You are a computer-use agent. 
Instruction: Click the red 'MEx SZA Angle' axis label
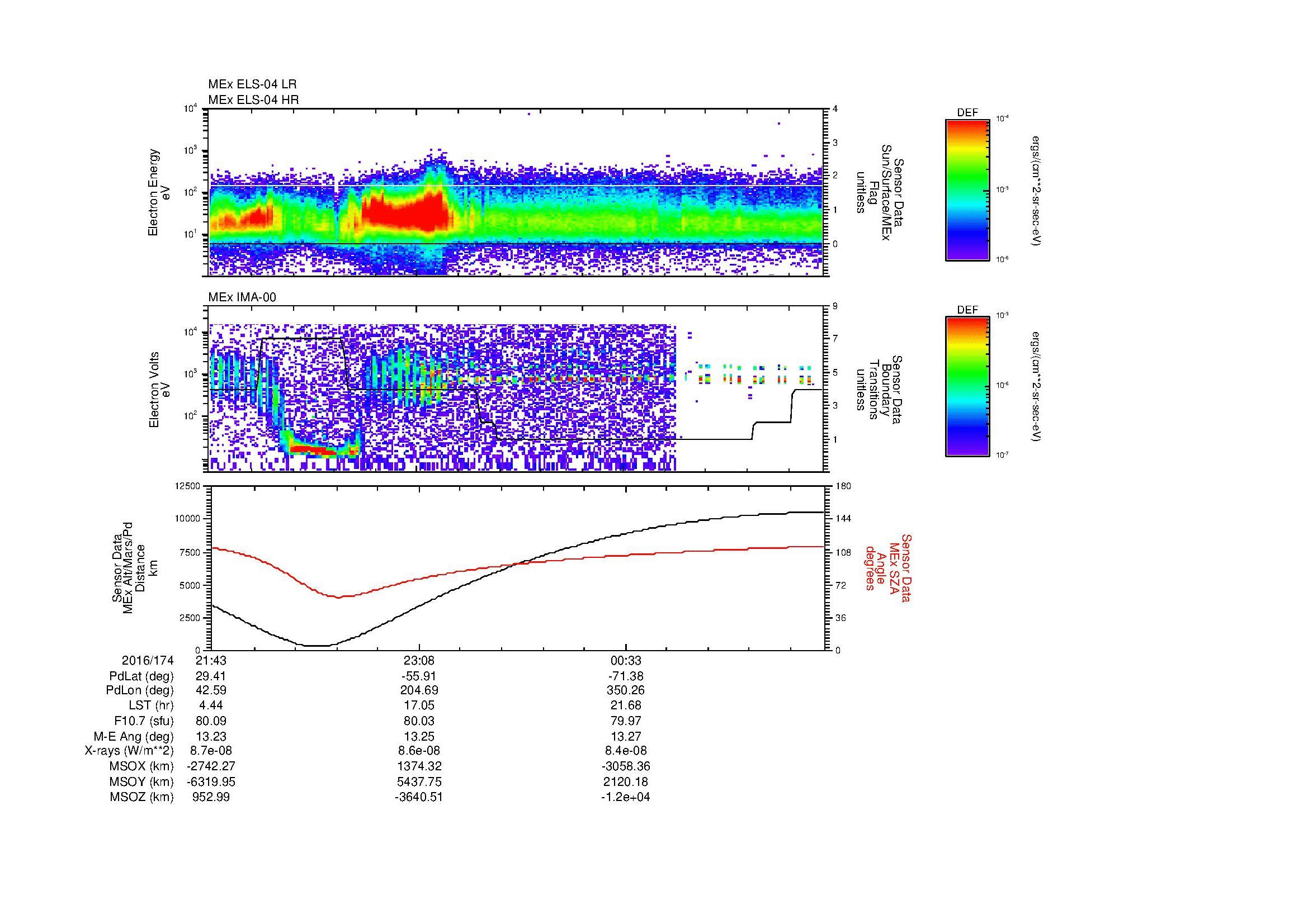pos(888,567)
